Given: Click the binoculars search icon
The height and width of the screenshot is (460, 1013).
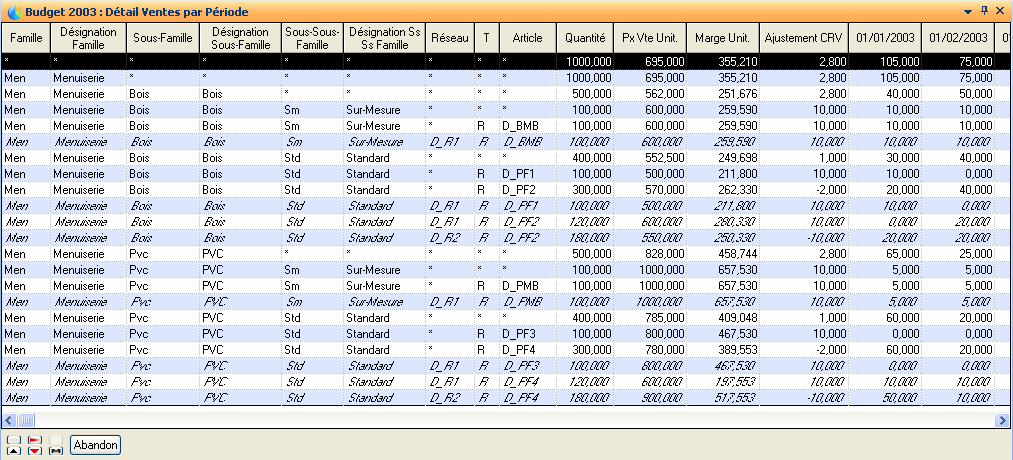Looking at the screenshot, I should [x=57, y=451].
